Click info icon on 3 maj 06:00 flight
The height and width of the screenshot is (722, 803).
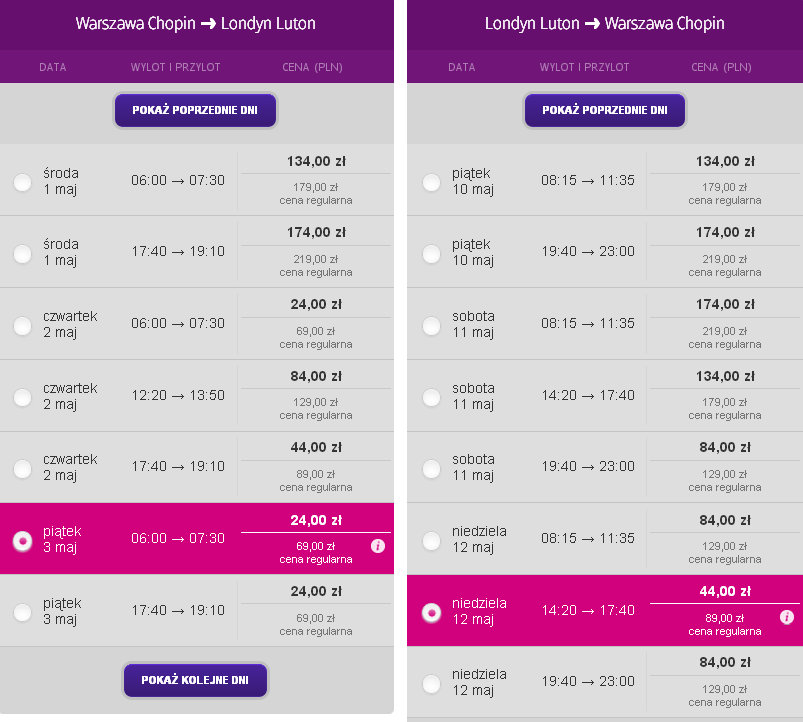(378, 546)
